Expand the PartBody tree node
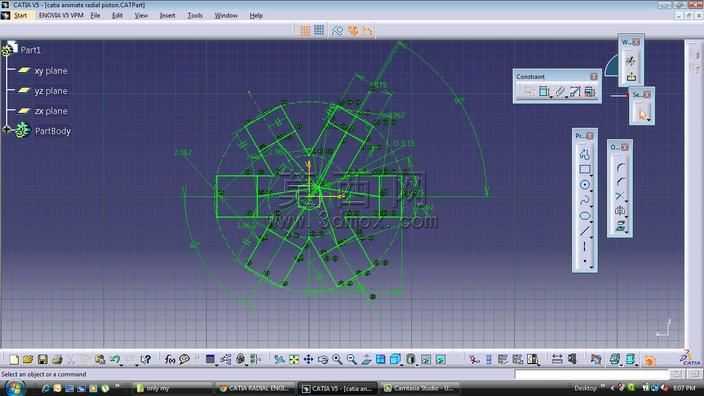 (x=6, y=130)
